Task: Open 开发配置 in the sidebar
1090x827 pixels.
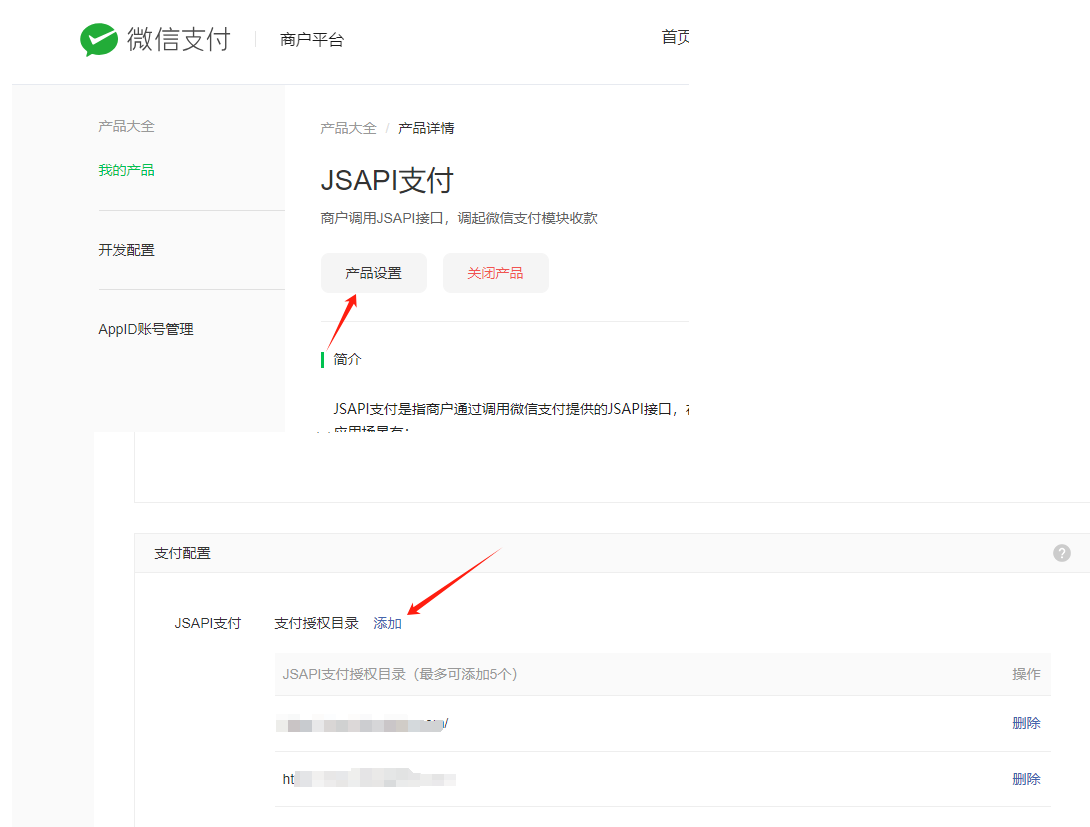Action: [126, 250]
